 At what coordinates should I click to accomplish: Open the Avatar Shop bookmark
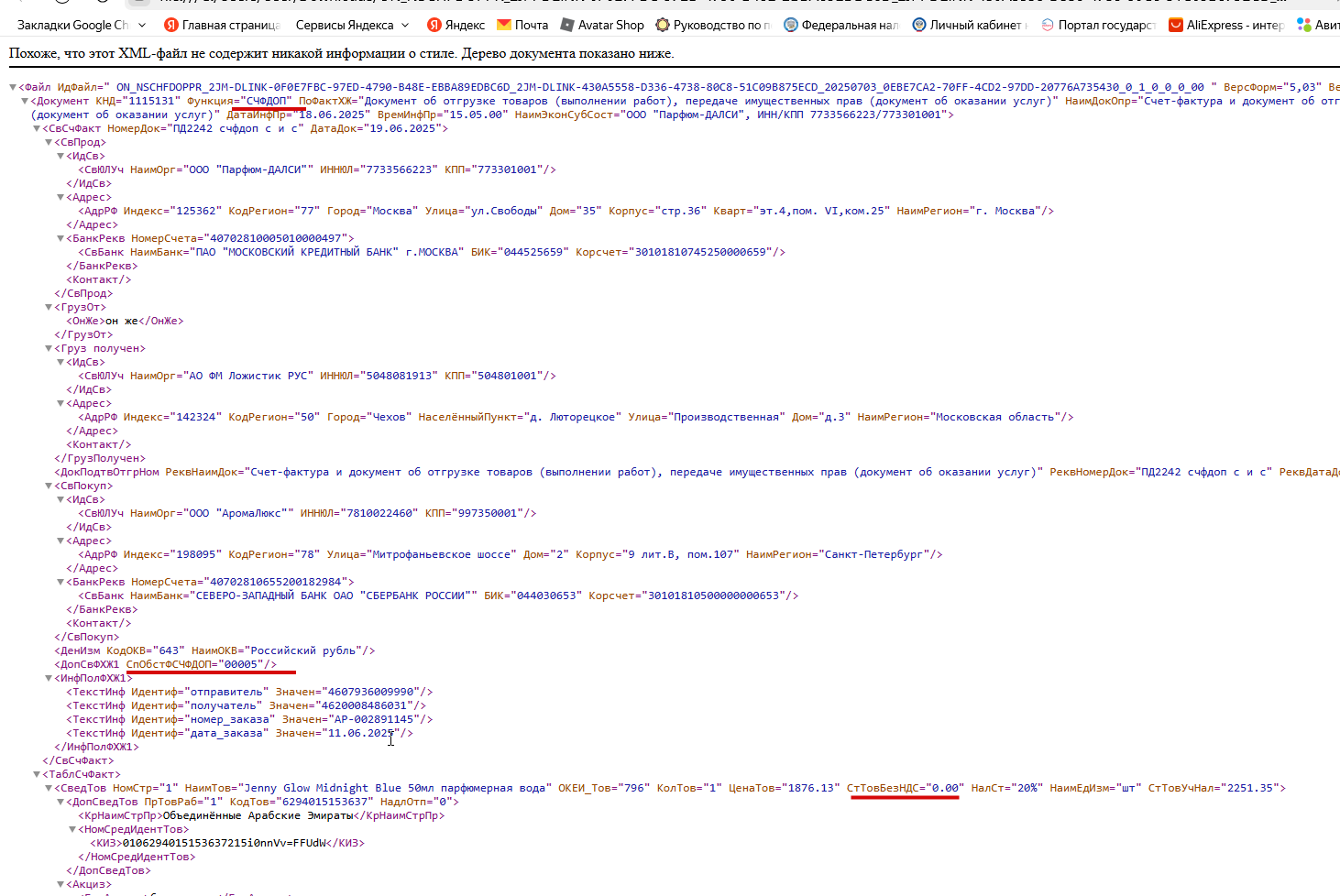coord(602,25)
